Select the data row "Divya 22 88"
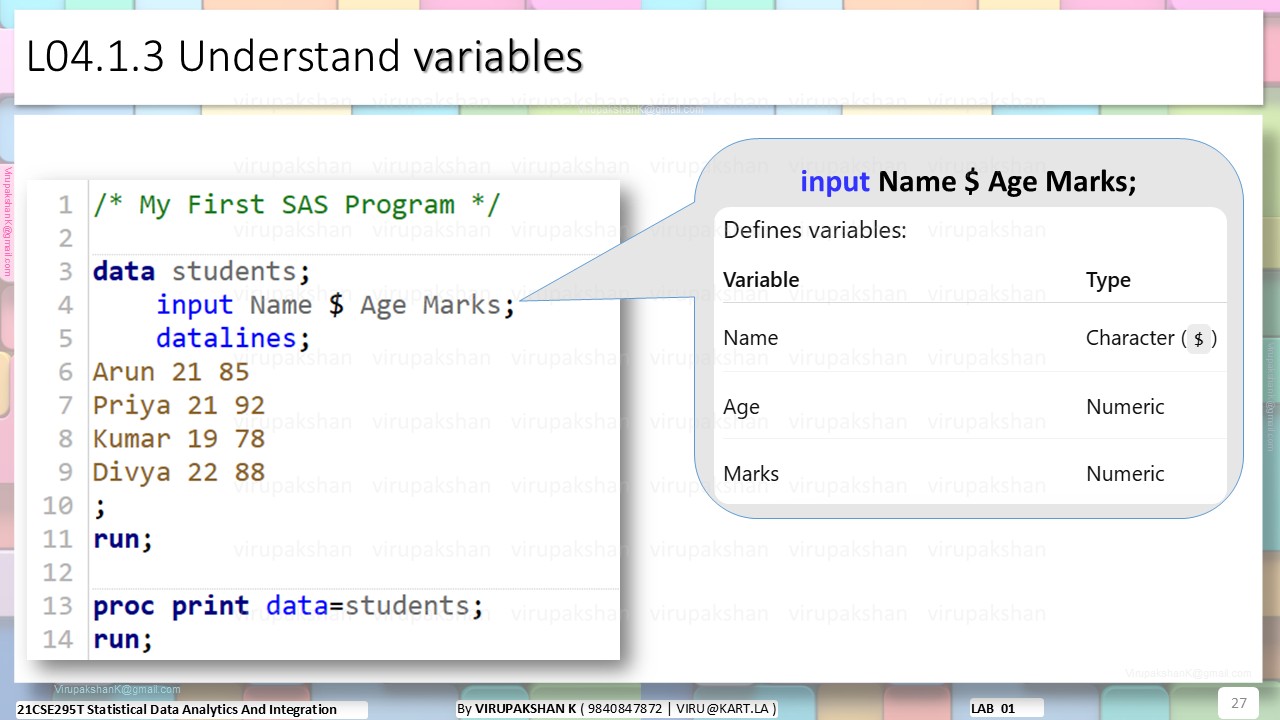1280x720 pixels. [x=179, y=472]
